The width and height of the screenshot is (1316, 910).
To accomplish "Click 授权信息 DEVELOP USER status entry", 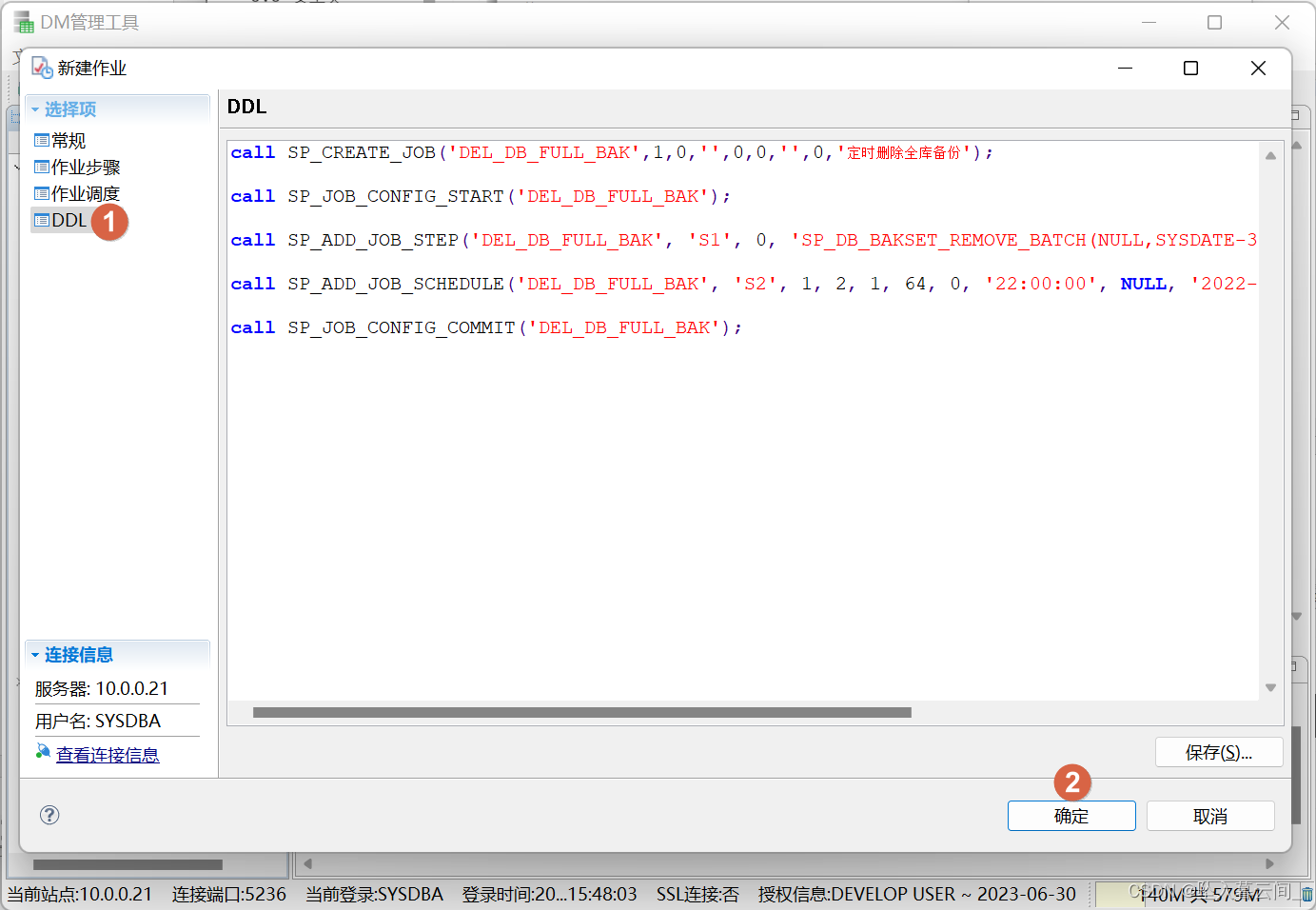I will pos(917,894).
